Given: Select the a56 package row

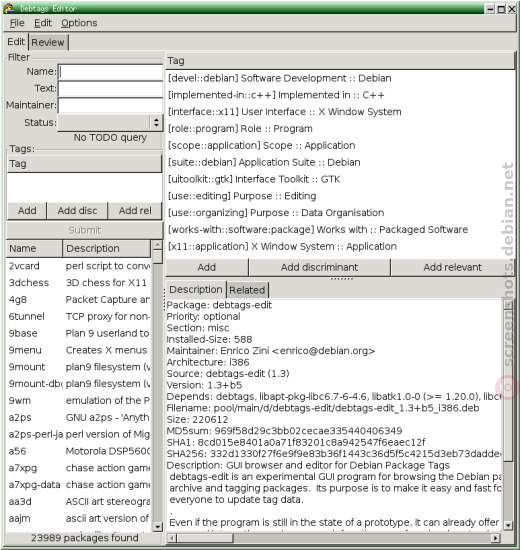Looking at the screenshot, I should point(79,451).
